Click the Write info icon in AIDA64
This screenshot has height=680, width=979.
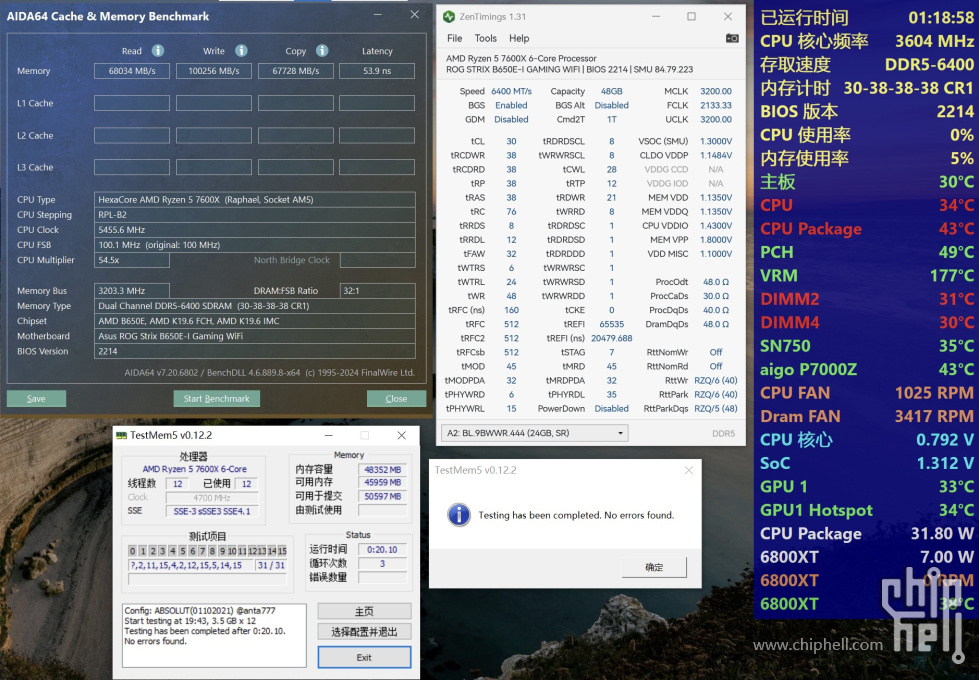(241, 51)
